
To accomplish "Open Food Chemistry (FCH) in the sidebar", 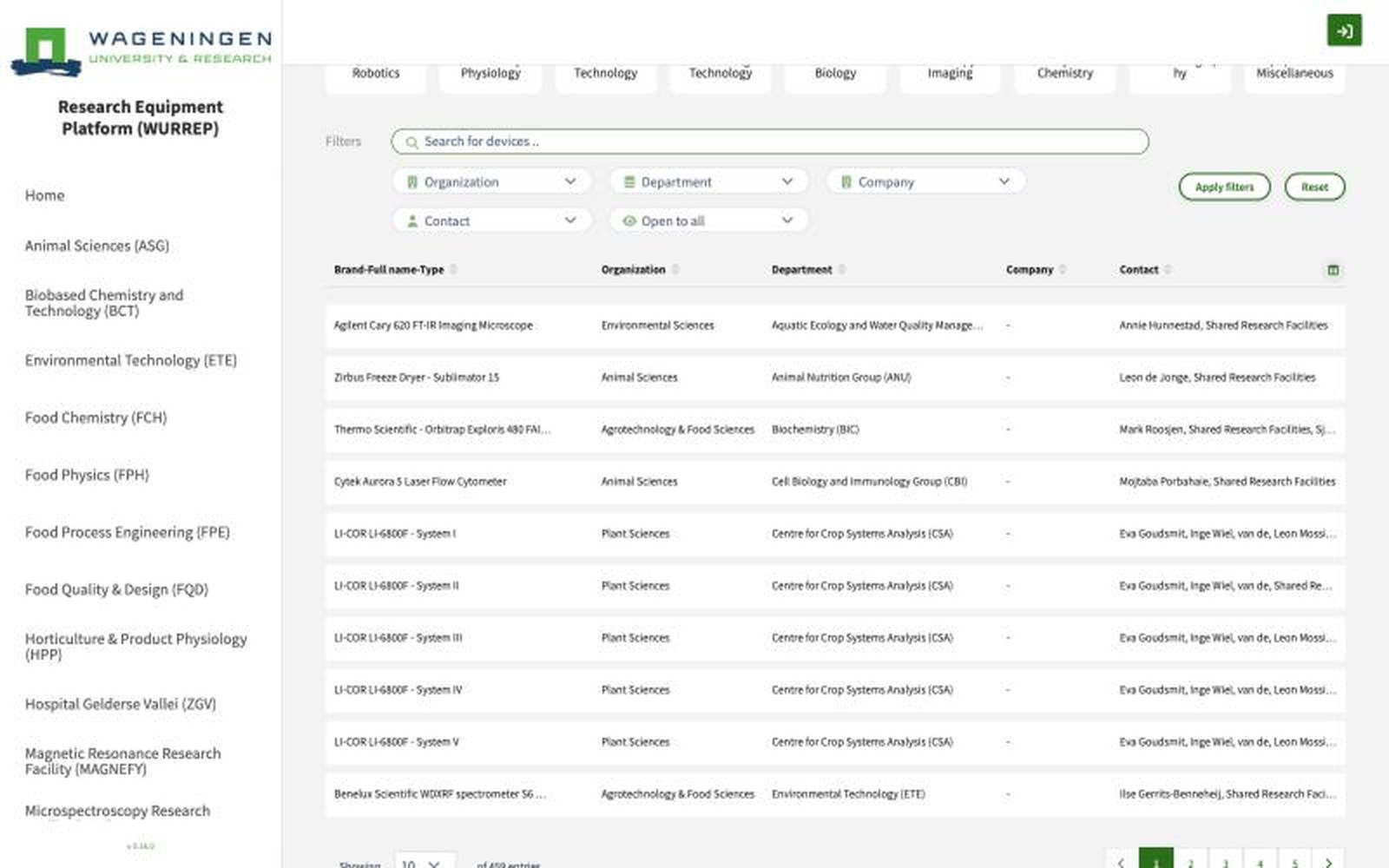I will [x=95, y=418].
